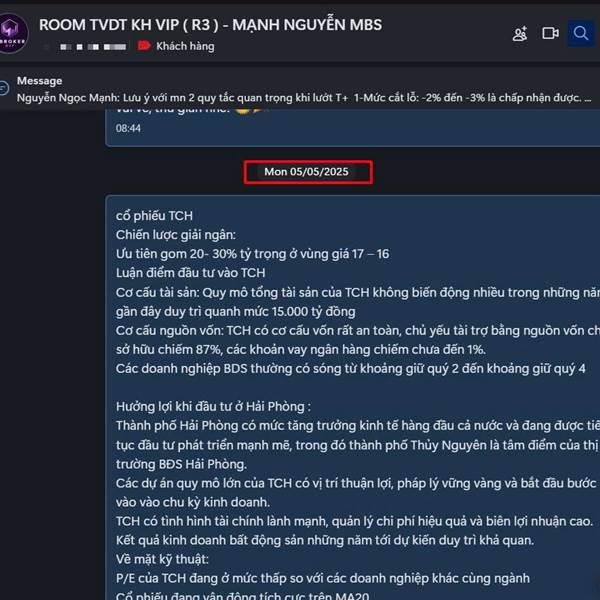
Task: Start a video call with the group
Action: 550,33
